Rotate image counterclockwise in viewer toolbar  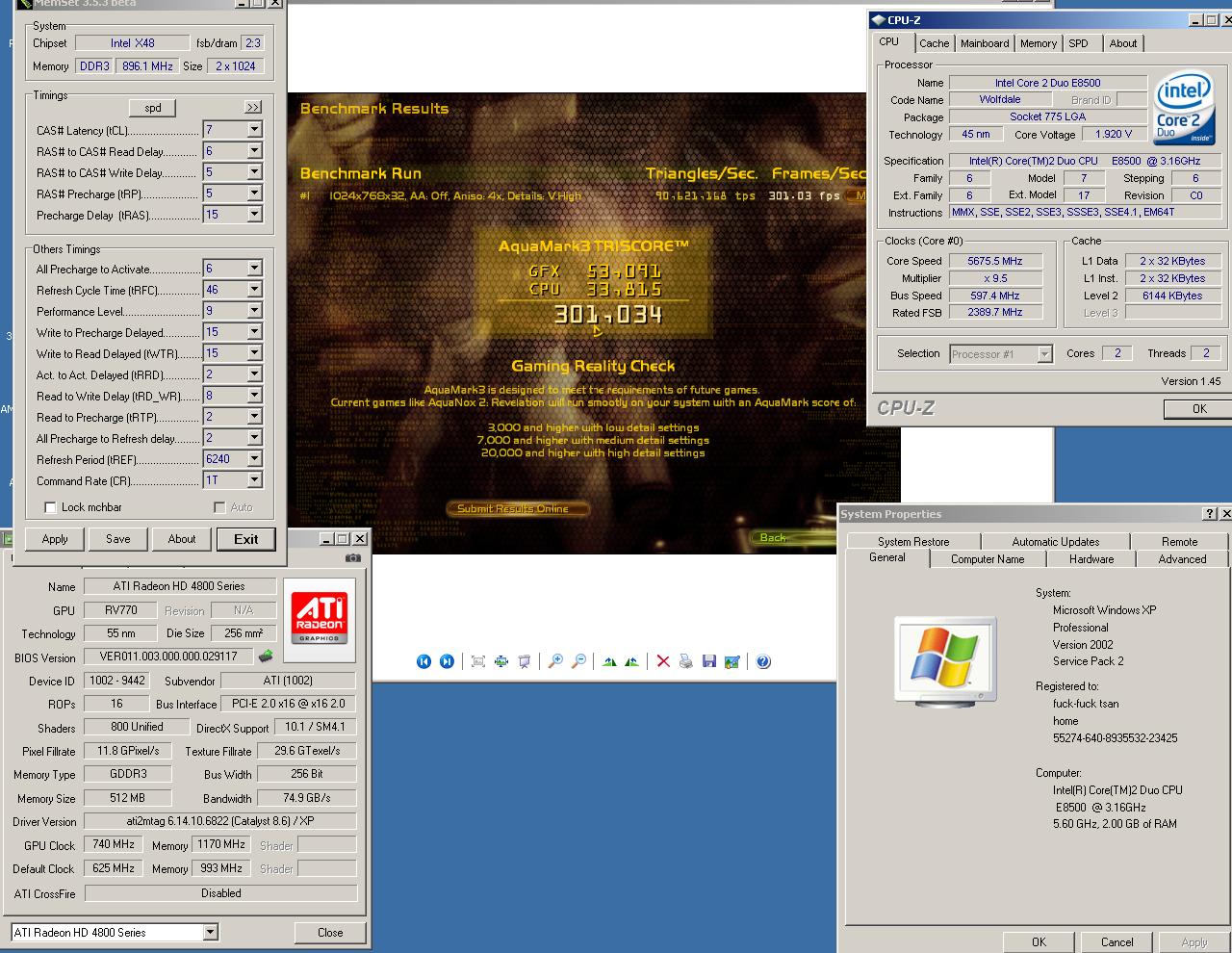[x=631, y=661]
